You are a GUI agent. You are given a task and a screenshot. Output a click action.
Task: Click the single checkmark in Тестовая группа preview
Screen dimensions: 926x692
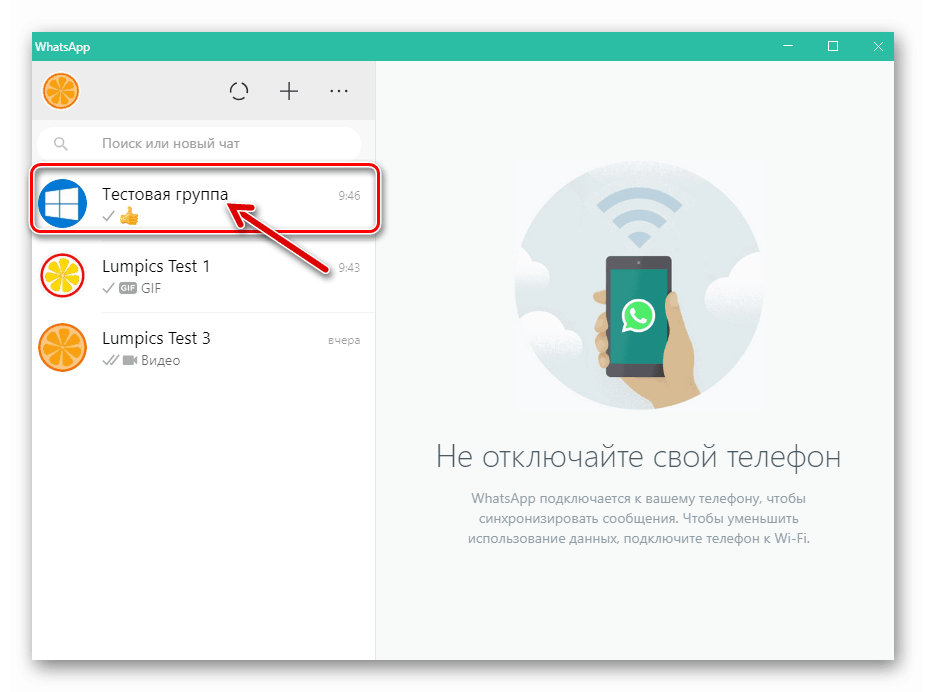tap(108, 214)
